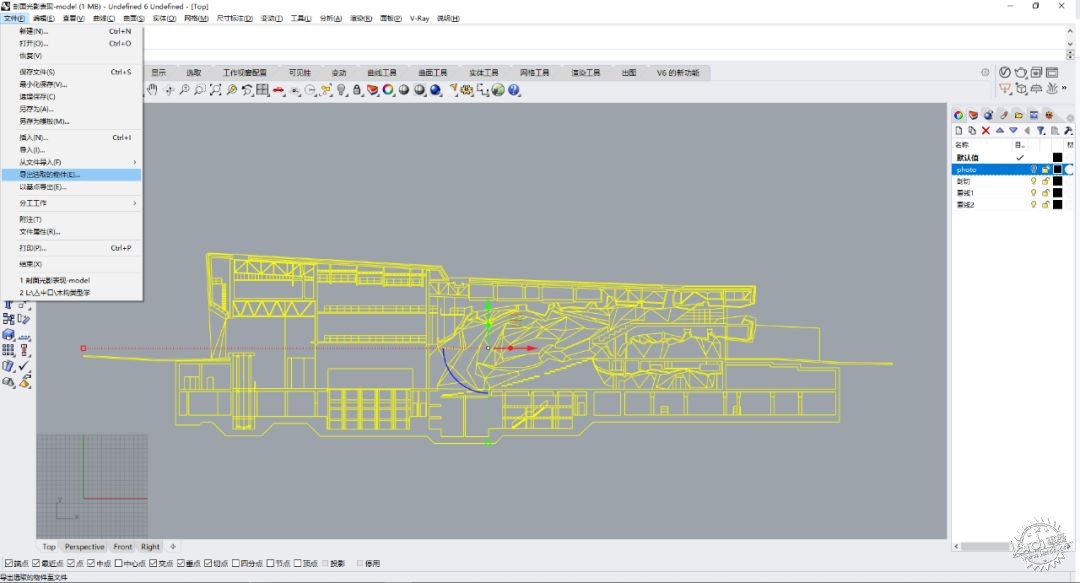1080x583 pixels.
Task: Expand the 从文件导入 submenu arrow
Action: (134, 162)
